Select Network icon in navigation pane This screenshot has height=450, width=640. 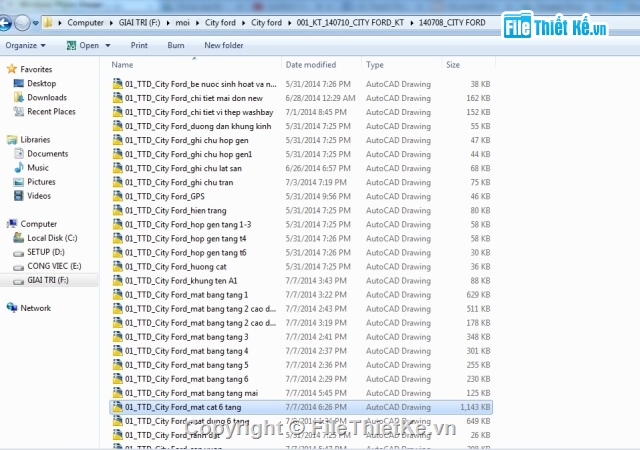(x=12, y=307)
